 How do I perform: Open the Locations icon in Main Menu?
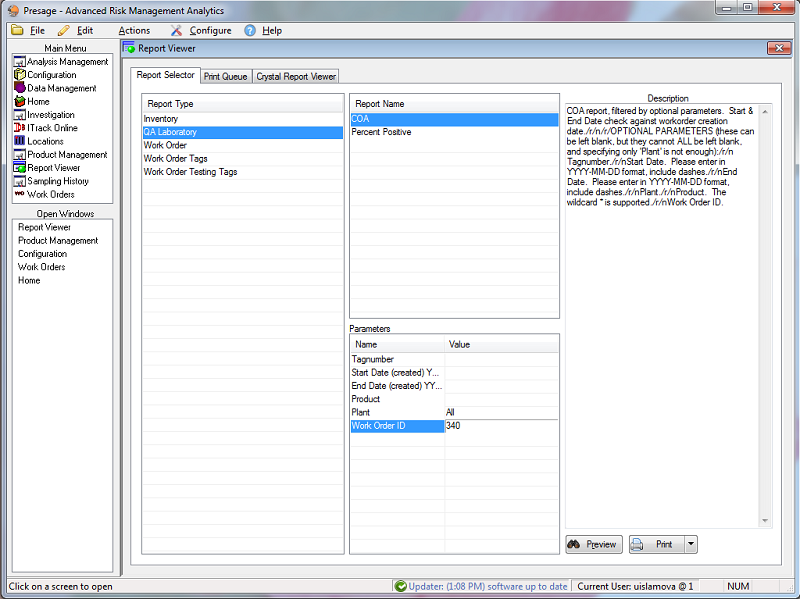(x=19, y=142)
